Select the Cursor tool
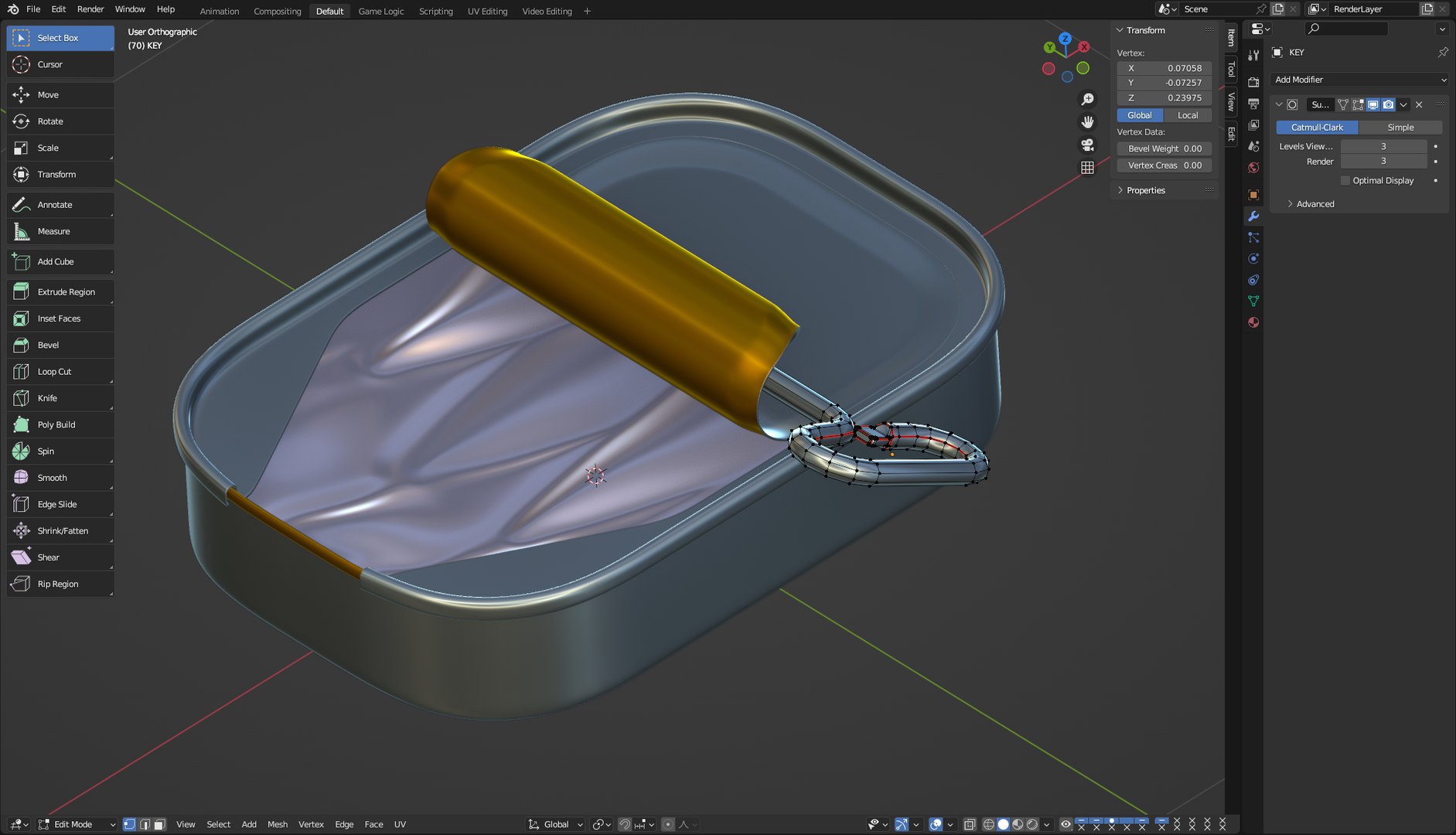 click(x=60, y=64)
